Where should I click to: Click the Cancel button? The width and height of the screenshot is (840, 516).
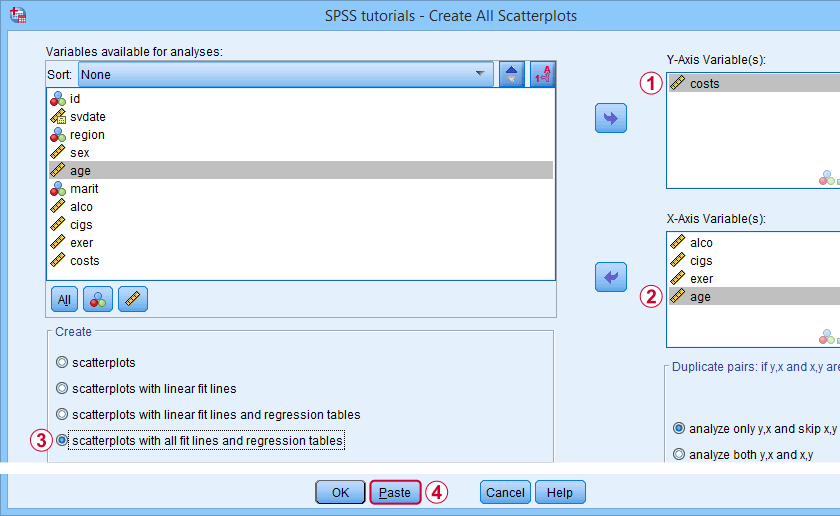tap(505, 492)
